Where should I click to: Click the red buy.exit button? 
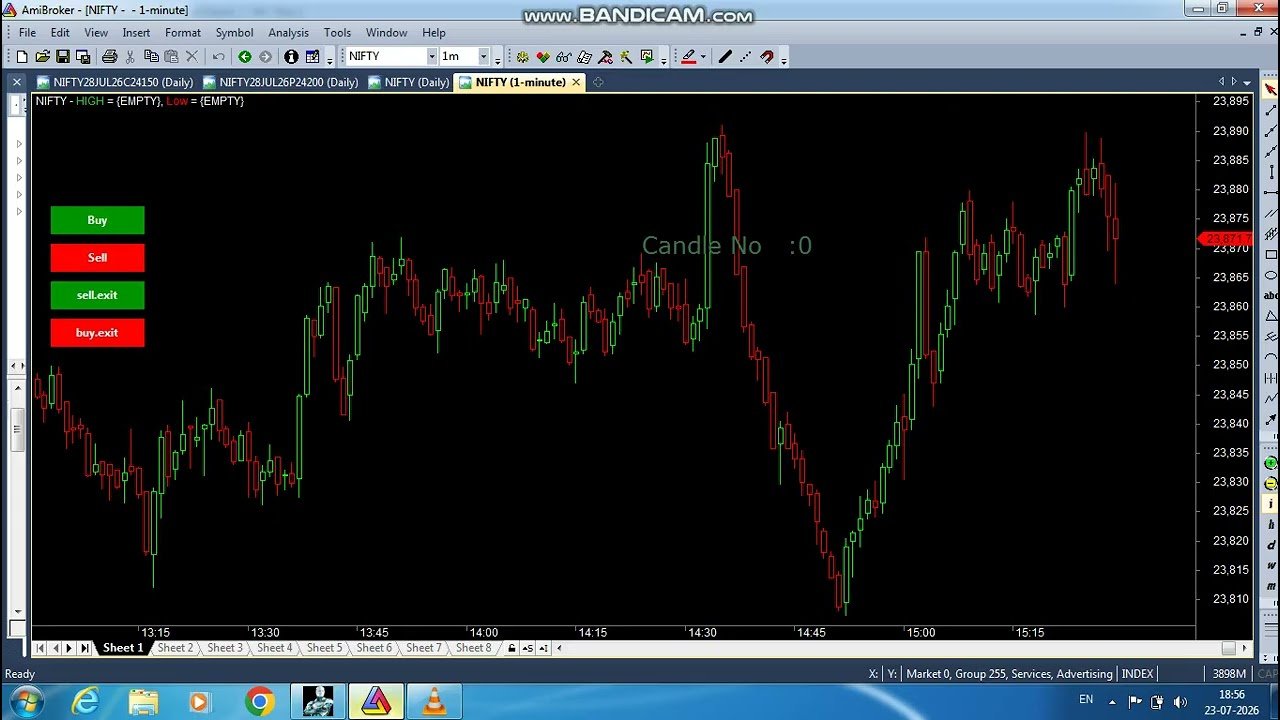pyautogui.click(x=97, y=333)
